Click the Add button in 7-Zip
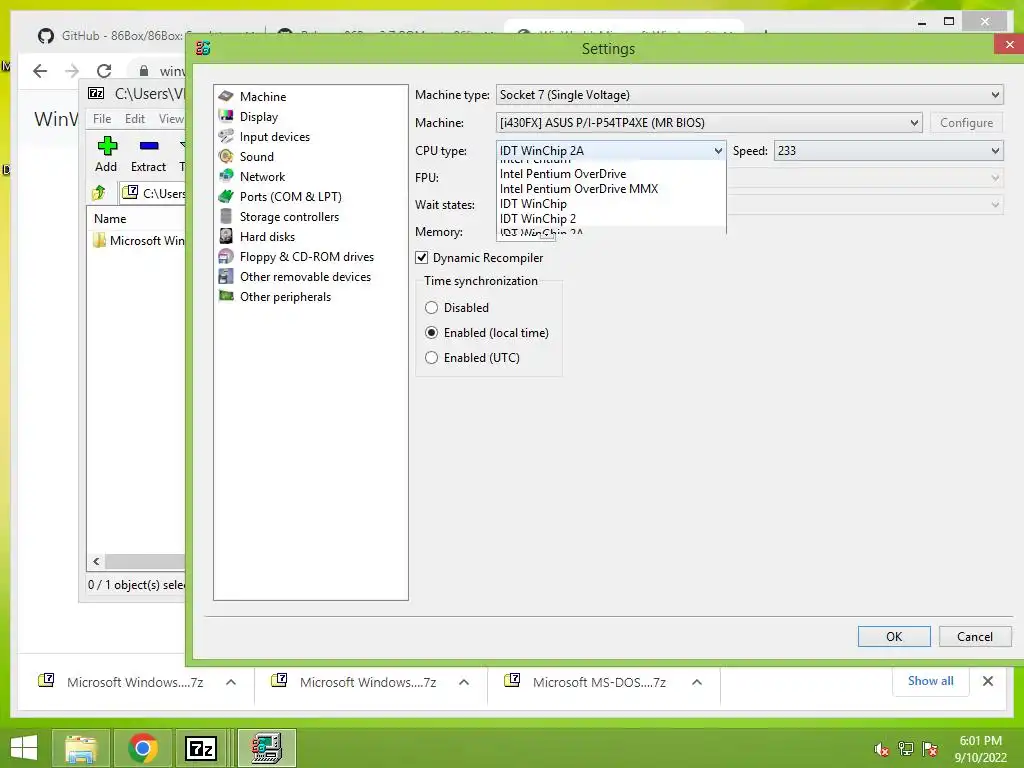 pyautogui.click(x=106, y=154)
